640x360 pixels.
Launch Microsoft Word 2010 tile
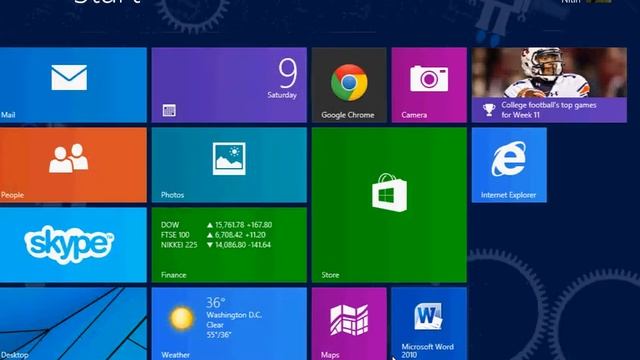[429, 324]
